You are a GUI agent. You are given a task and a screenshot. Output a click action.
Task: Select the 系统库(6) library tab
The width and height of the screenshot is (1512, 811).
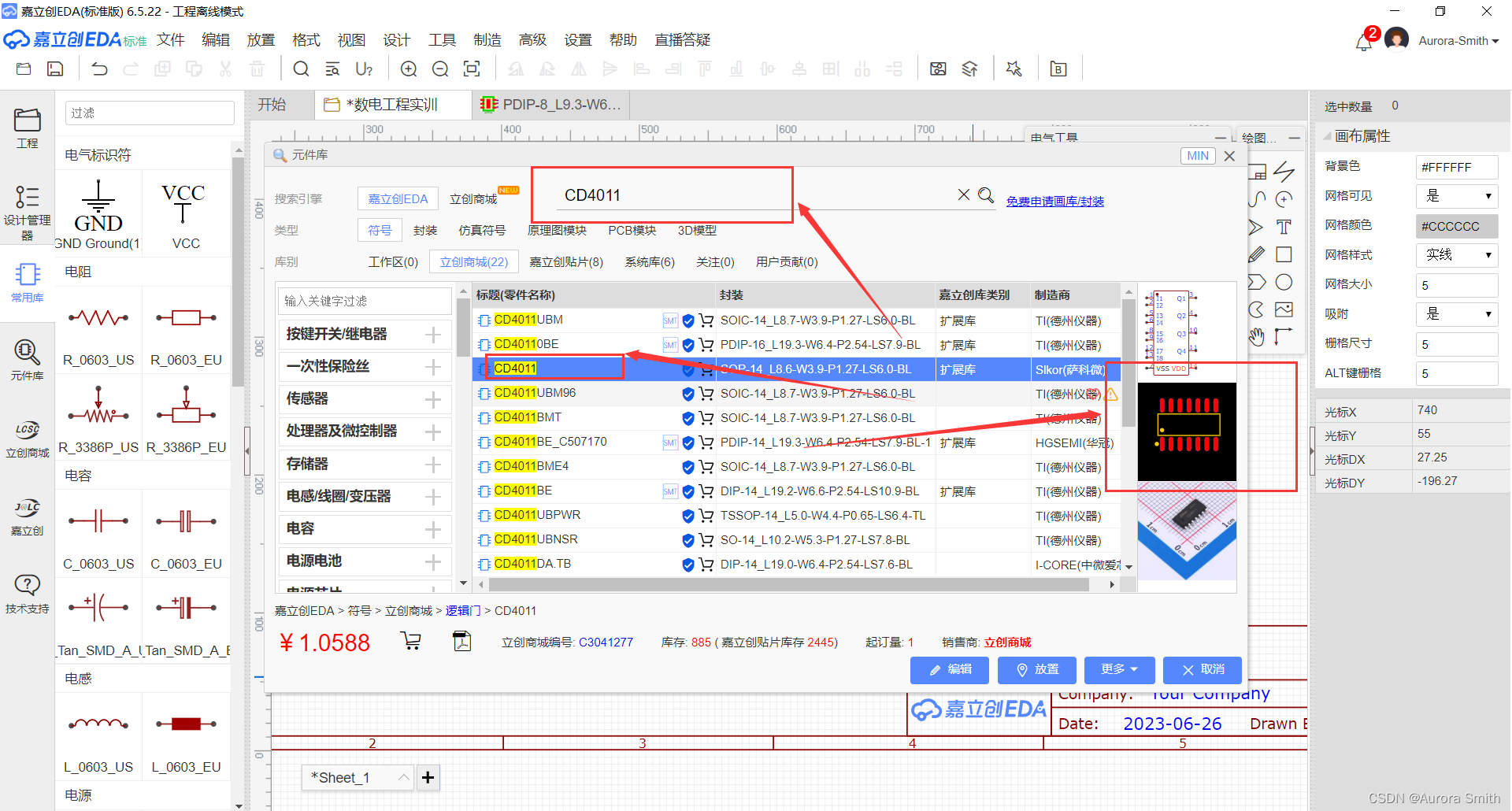650,262
